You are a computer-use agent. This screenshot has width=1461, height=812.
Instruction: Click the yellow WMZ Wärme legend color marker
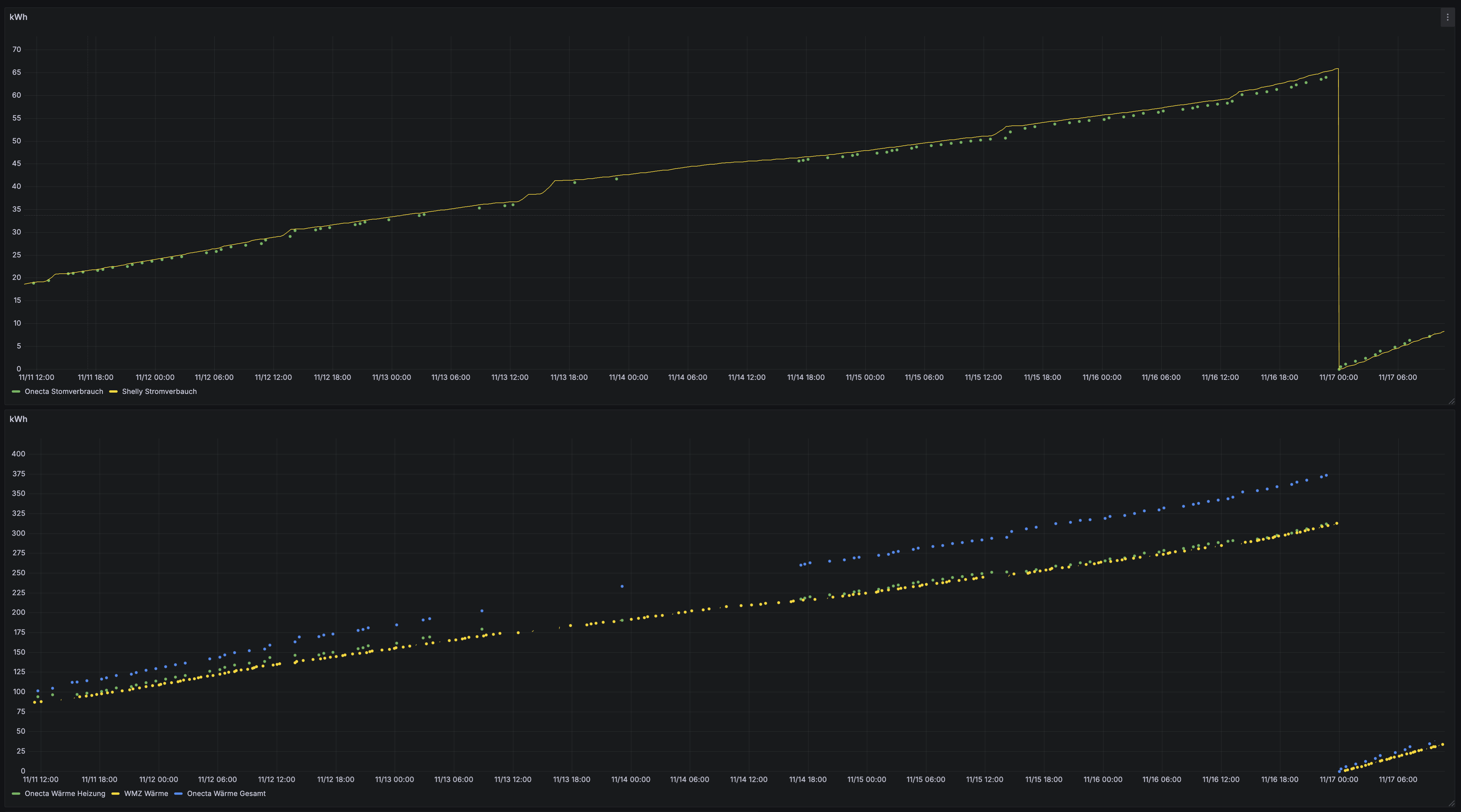[115, 794]
